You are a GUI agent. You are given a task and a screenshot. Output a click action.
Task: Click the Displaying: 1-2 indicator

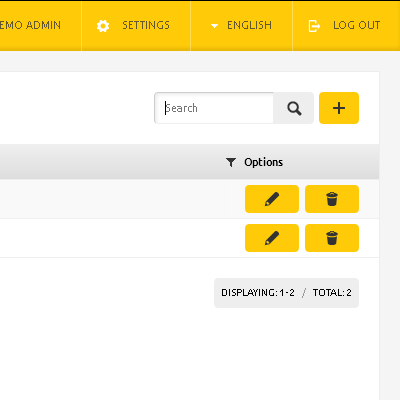[258, 293]
